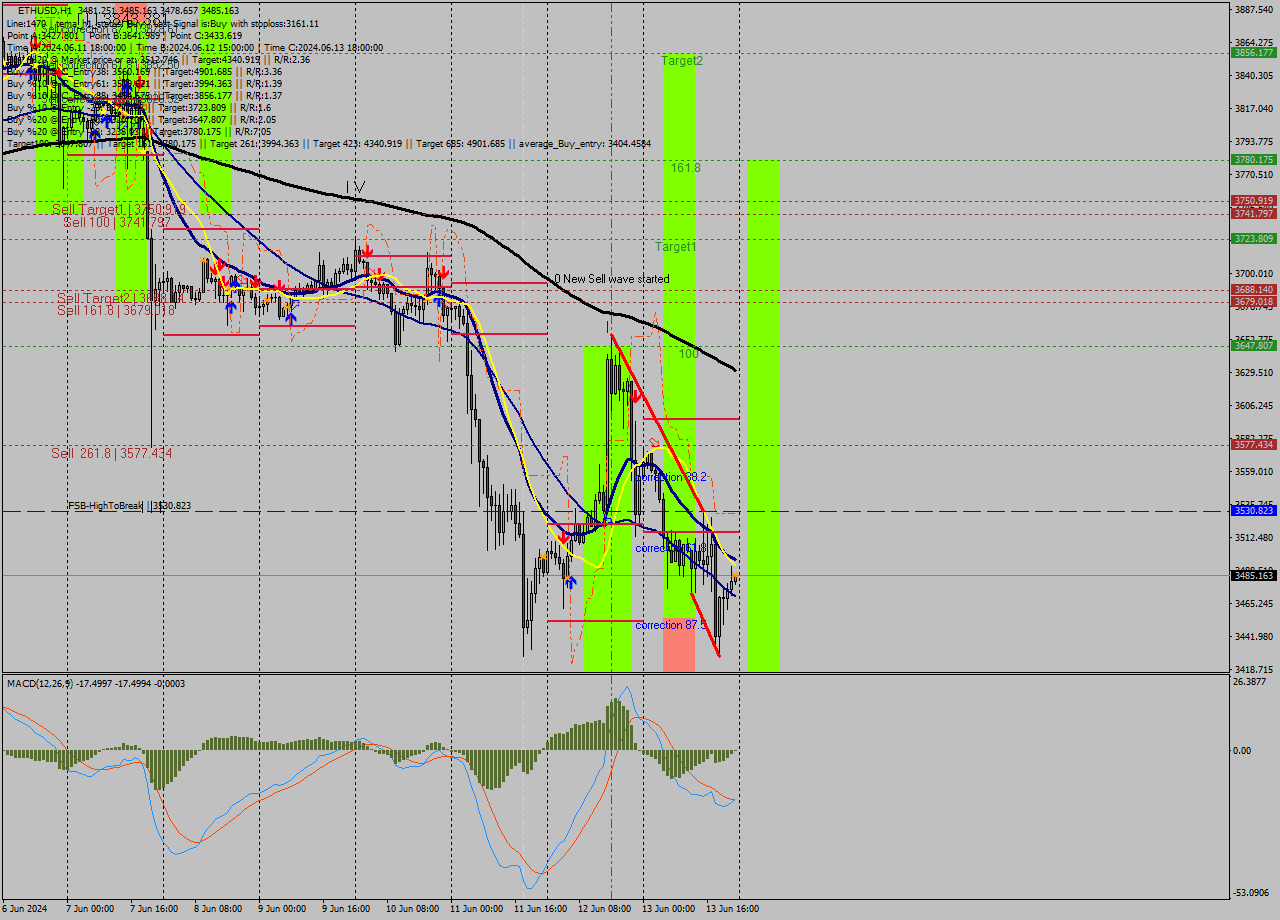Click the 'Sell 100 | 3741.797' label
This screenshot has width=1280, height=920.
(x=119, y=222)
